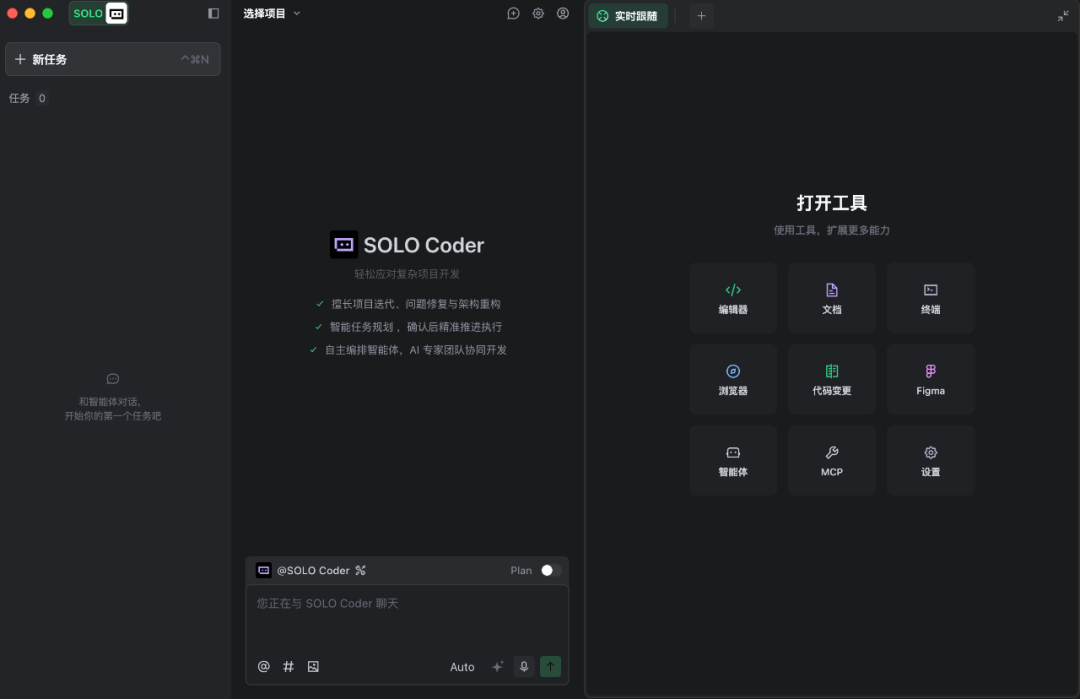Open the 代码变更 (Code Changes) tool
The width and height of the screenshot is (1080, 699).
click(831, 379)
